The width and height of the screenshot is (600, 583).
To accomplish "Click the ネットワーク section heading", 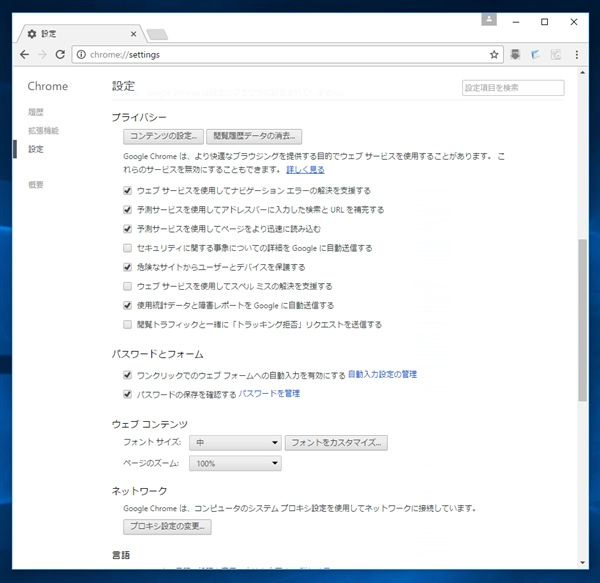I will pyautogui.click(x=139, y=491).
